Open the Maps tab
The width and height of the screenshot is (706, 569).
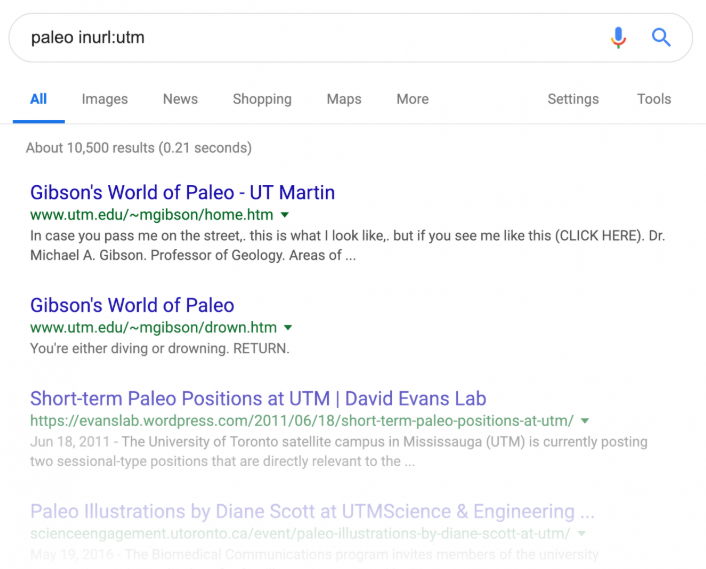pyautogui.click(x=344, y=99)
